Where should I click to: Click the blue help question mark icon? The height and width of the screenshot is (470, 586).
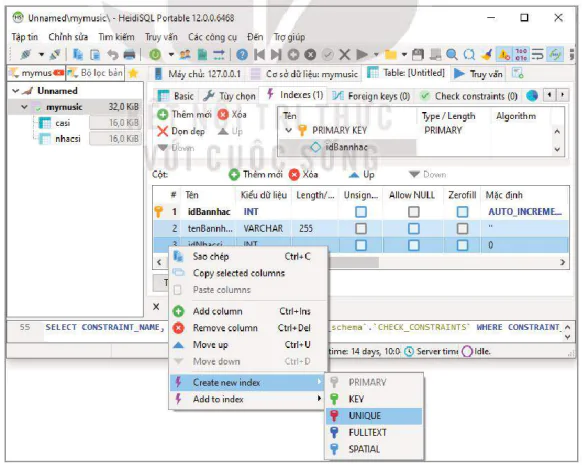pos(242,55)
